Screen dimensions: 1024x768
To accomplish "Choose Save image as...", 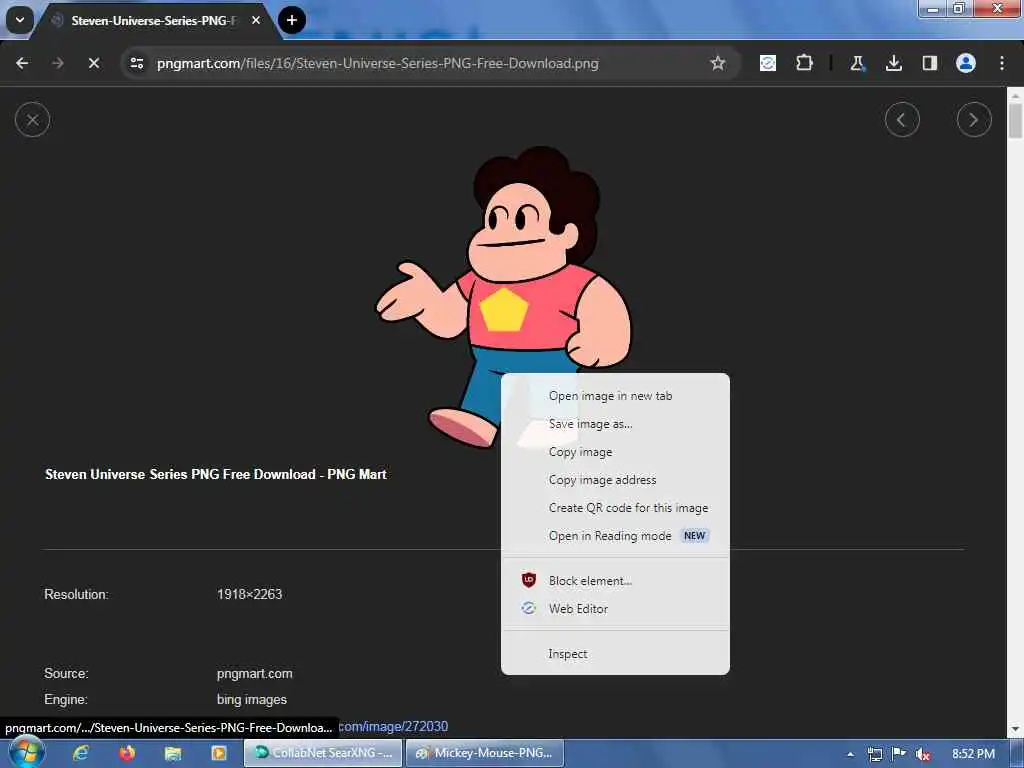I will click(615, 424).
